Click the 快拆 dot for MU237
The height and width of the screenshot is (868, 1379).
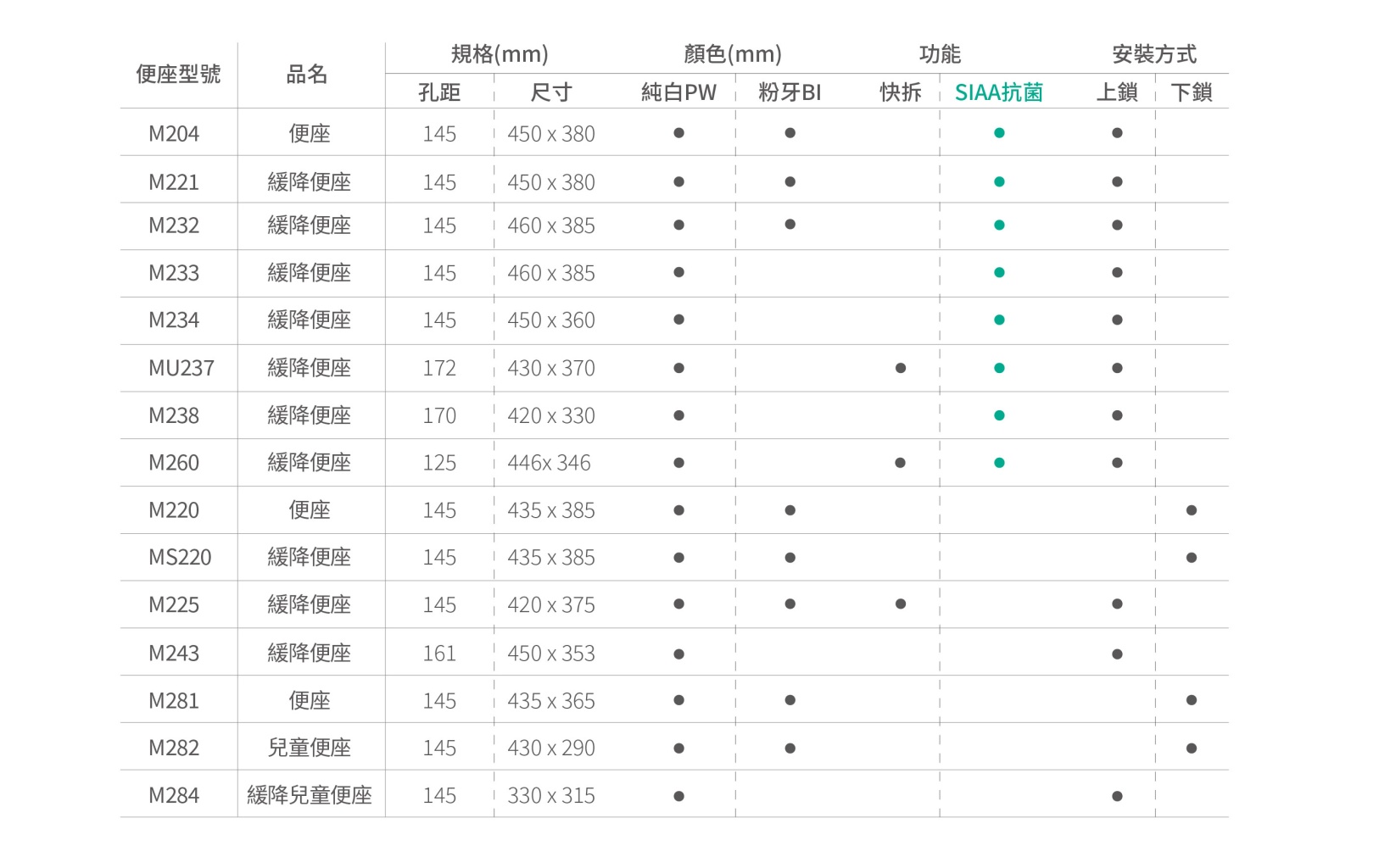(x=901, y=367)
